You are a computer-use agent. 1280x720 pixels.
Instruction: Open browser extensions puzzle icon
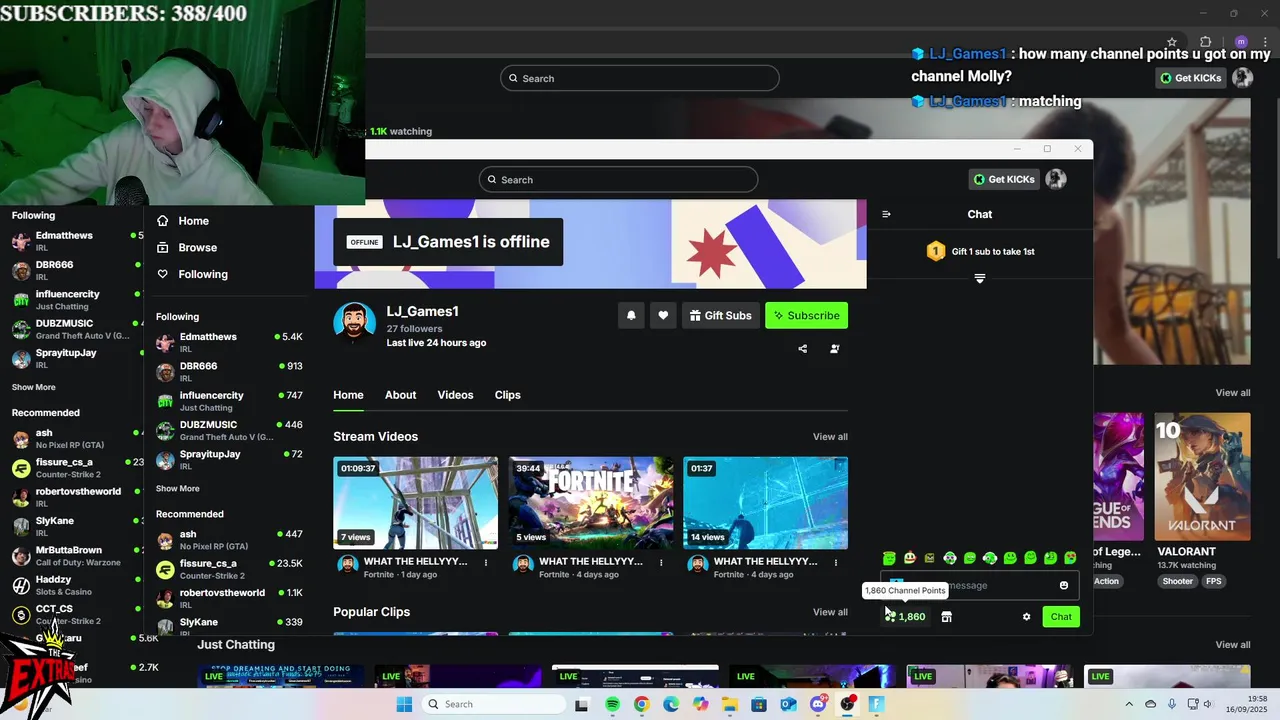pos(1205,42)
